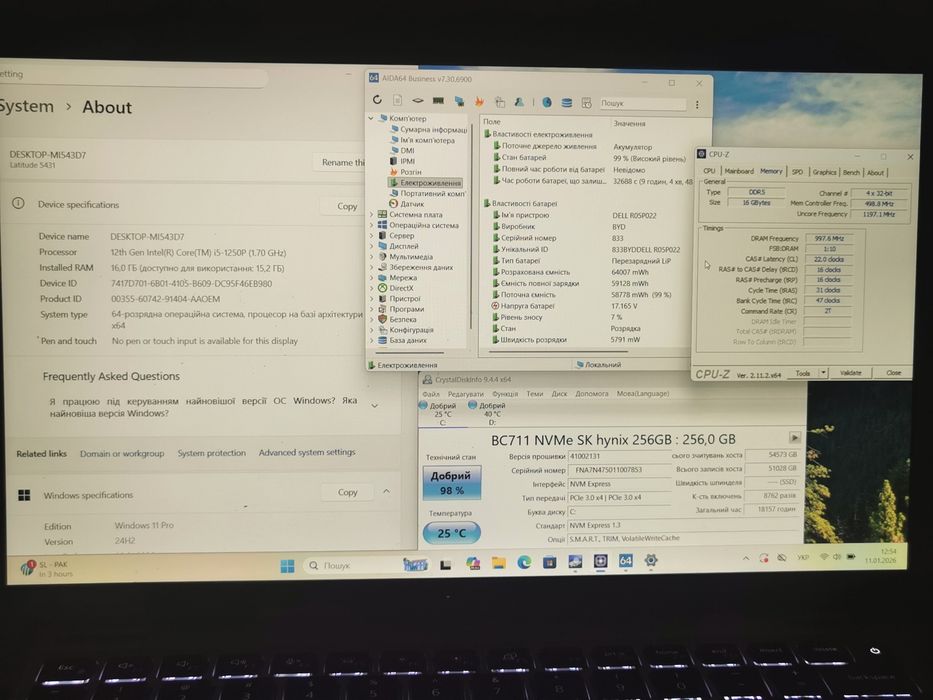Select Електроживлення in the AIDA64 tree
The height and width of the screenshot is (700, 933).
coord(425,183)
